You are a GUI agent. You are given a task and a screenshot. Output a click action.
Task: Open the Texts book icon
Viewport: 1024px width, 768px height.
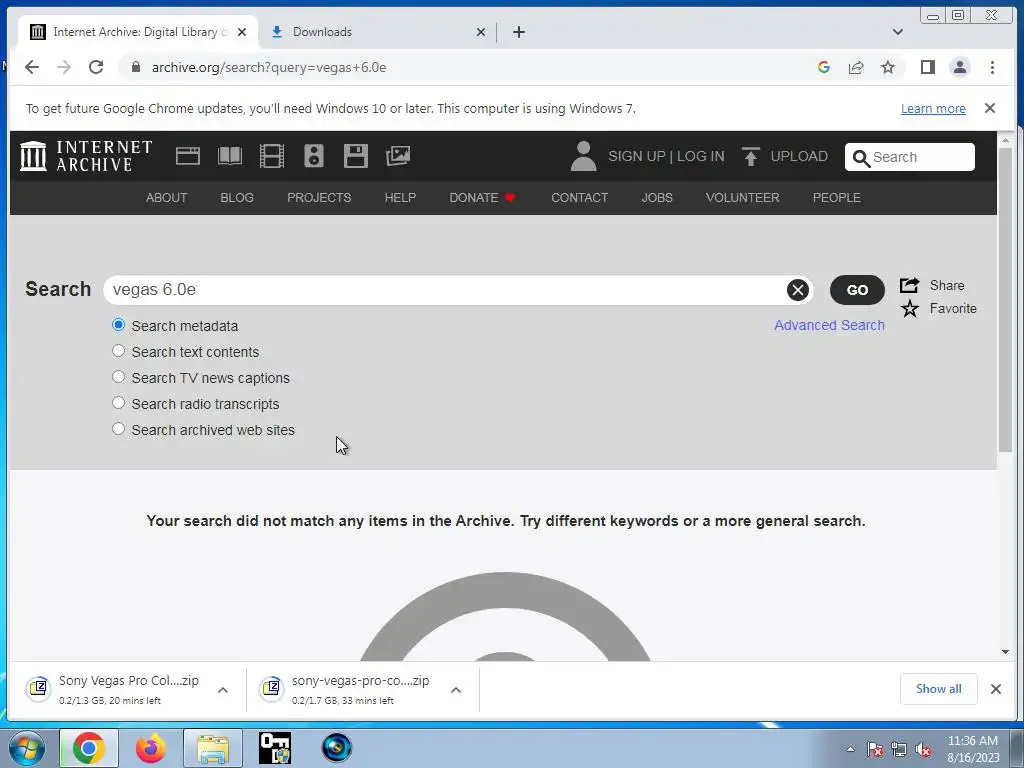point(230,156)
